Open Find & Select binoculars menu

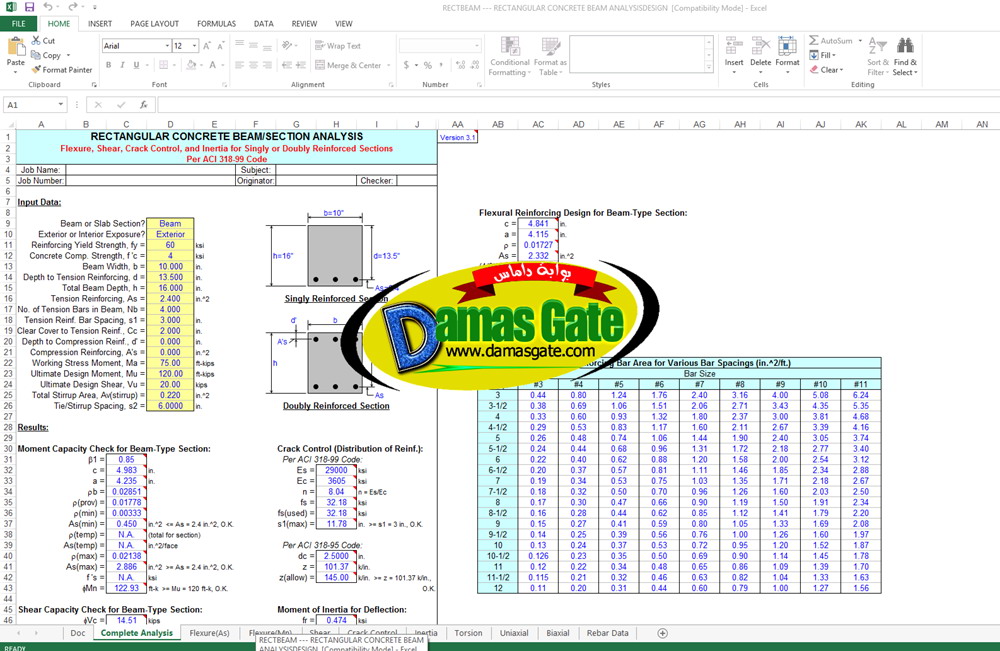(905, 56)
